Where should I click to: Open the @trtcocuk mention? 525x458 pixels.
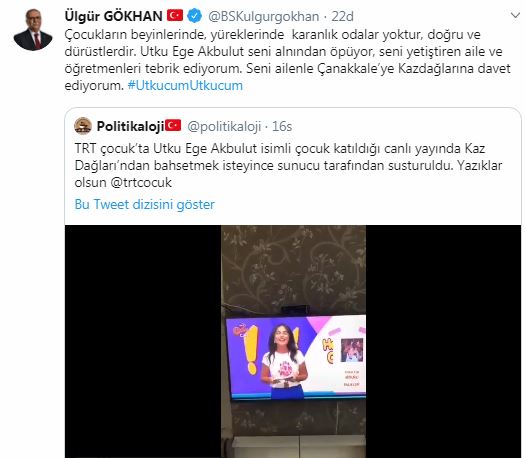coord(141,182)
